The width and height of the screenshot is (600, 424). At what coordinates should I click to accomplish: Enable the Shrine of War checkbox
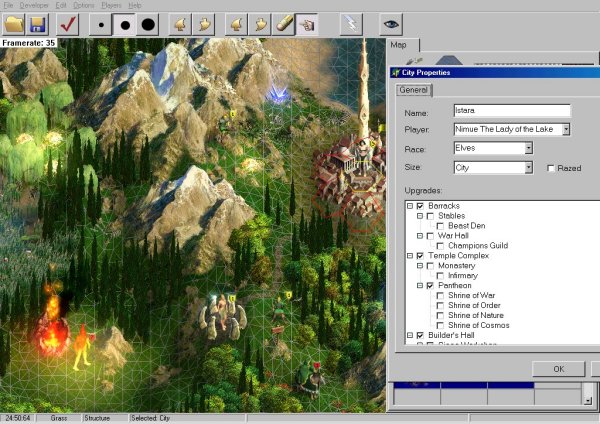[440, 296]
